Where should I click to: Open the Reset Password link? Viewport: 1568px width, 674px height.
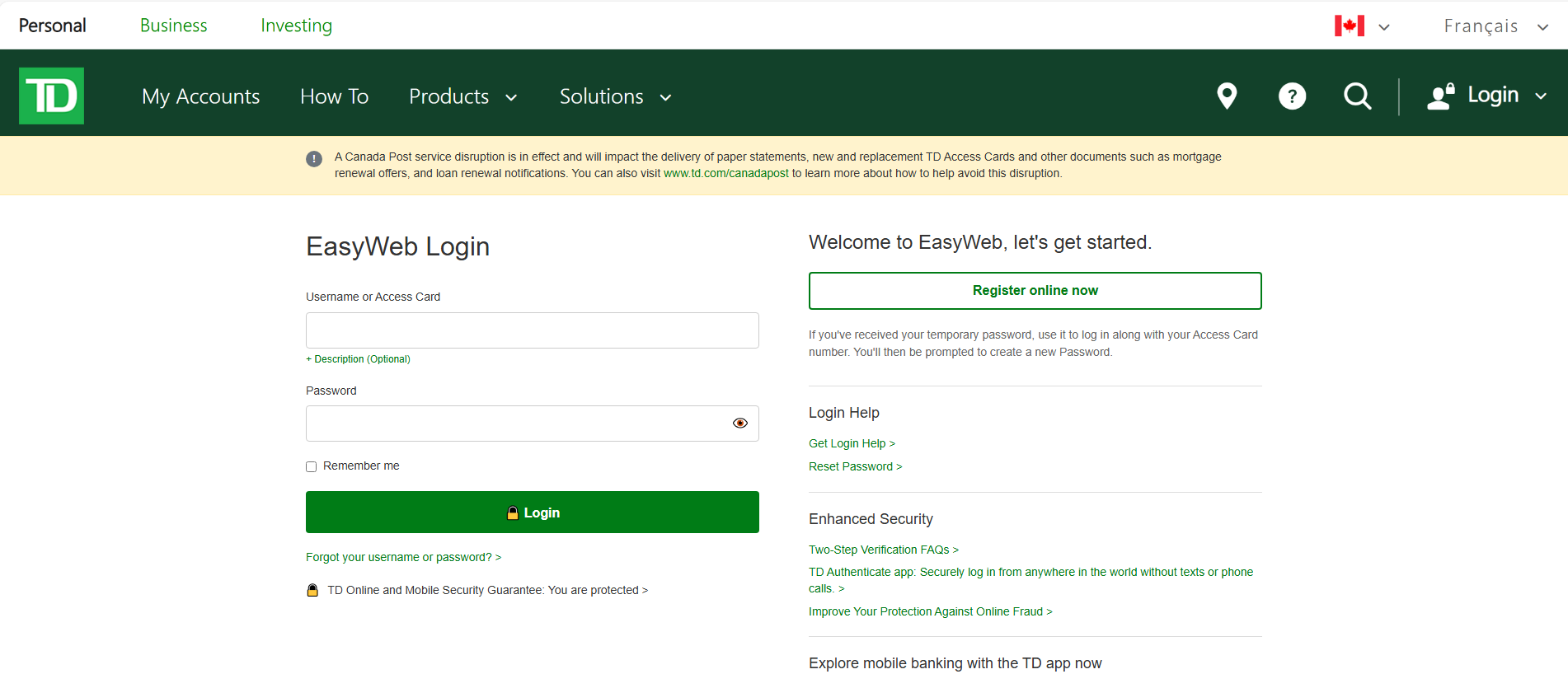point(856,466)
